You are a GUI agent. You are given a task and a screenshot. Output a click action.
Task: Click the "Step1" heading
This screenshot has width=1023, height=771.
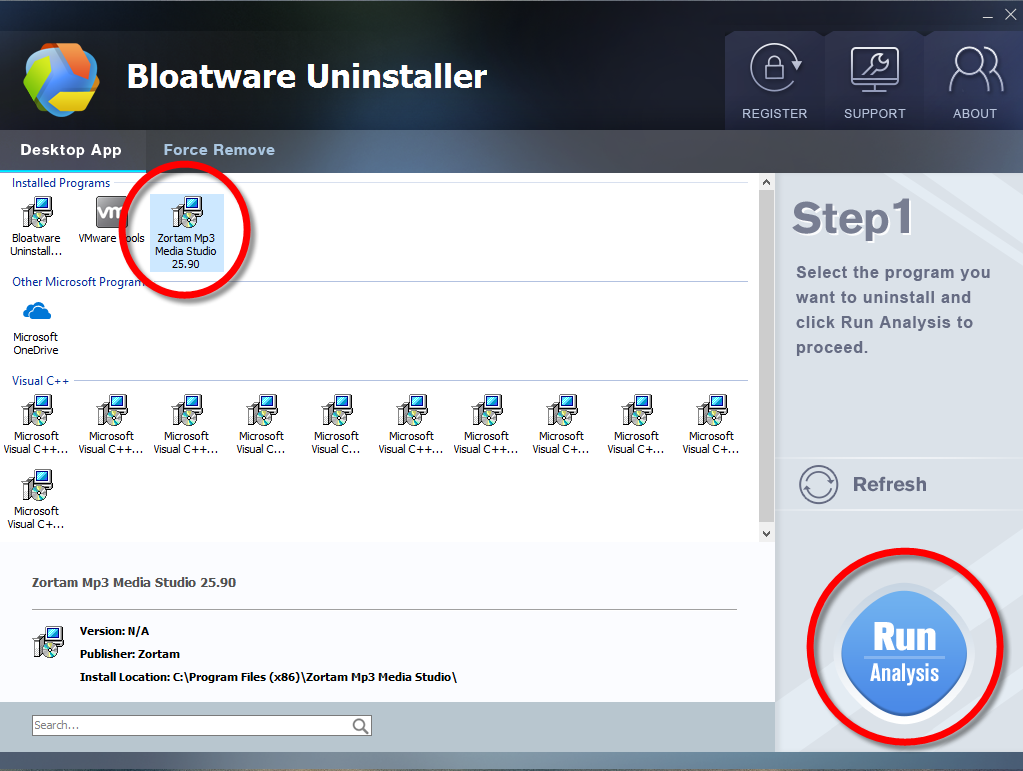pos(852,219)
